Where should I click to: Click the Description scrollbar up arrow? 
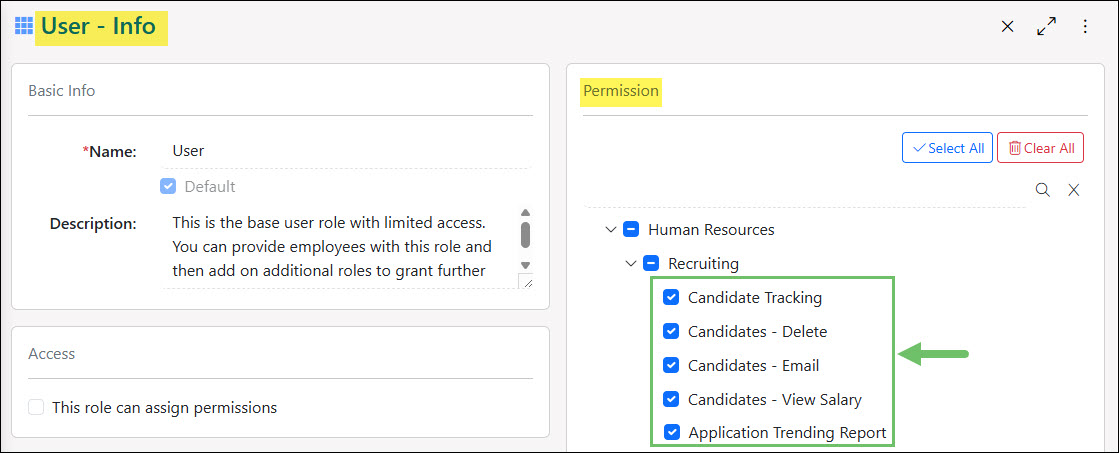(x=525, y=213)
